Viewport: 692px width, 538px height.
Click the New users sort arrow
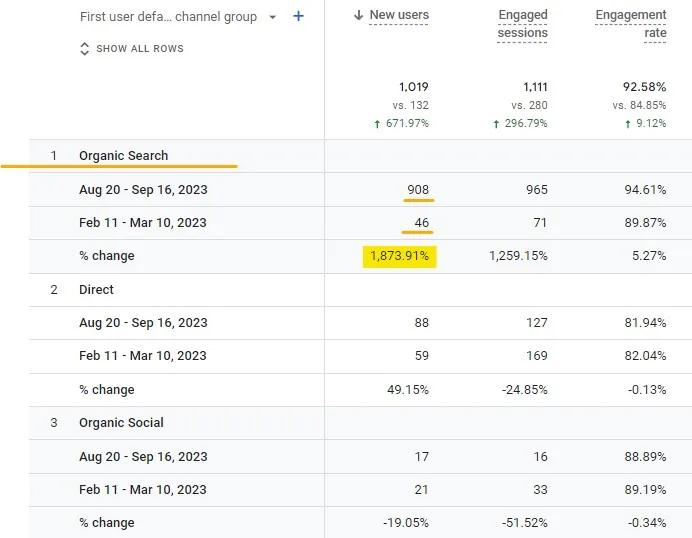click(358, 15)
